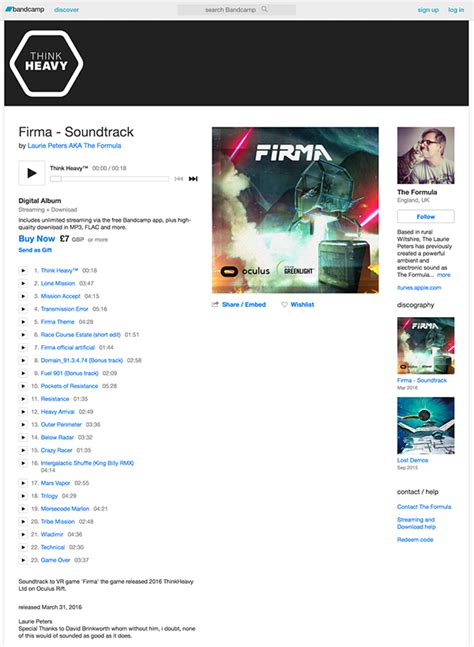
Task: Open the Bandcamp logo home link
Action: click(25, 9)
